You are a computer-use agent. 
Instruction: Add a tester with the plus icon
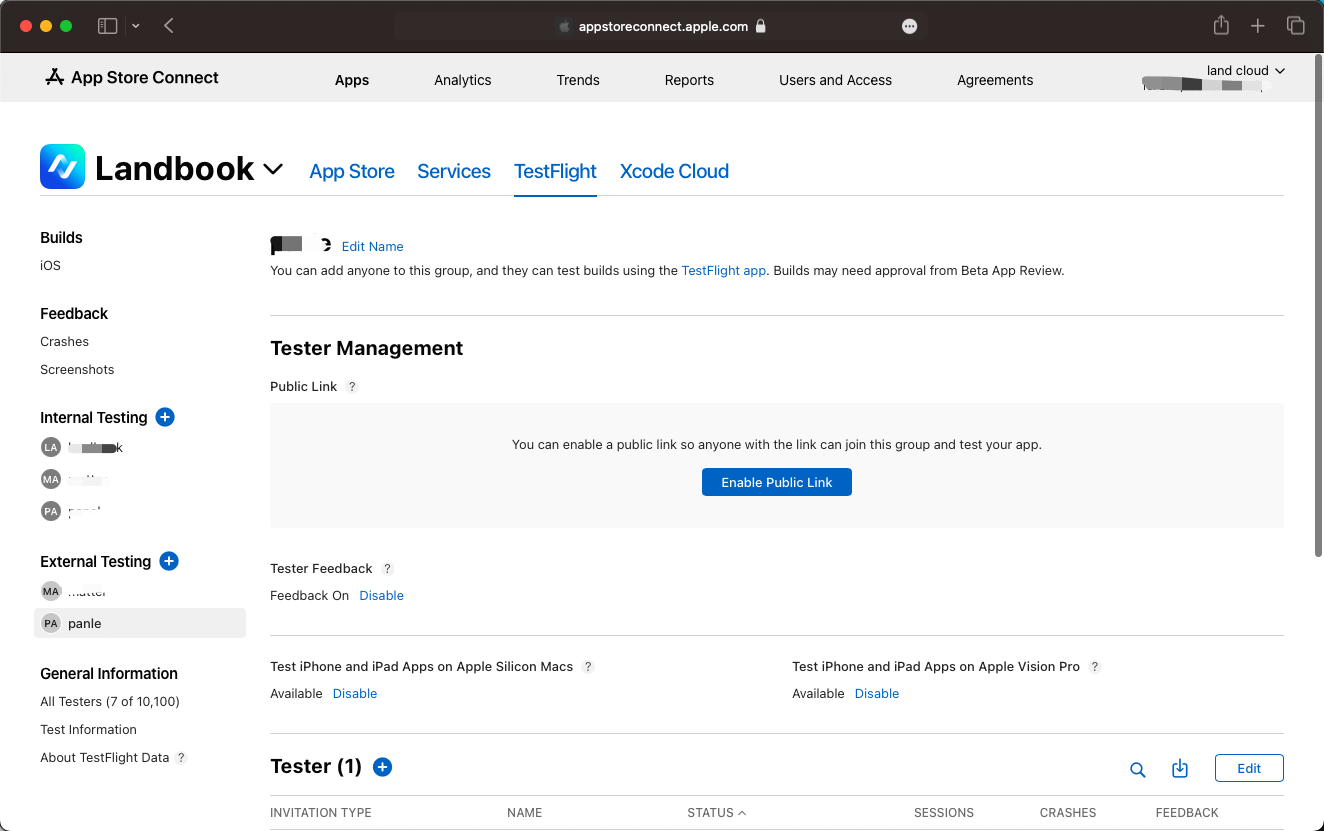[x=382, y=767]
